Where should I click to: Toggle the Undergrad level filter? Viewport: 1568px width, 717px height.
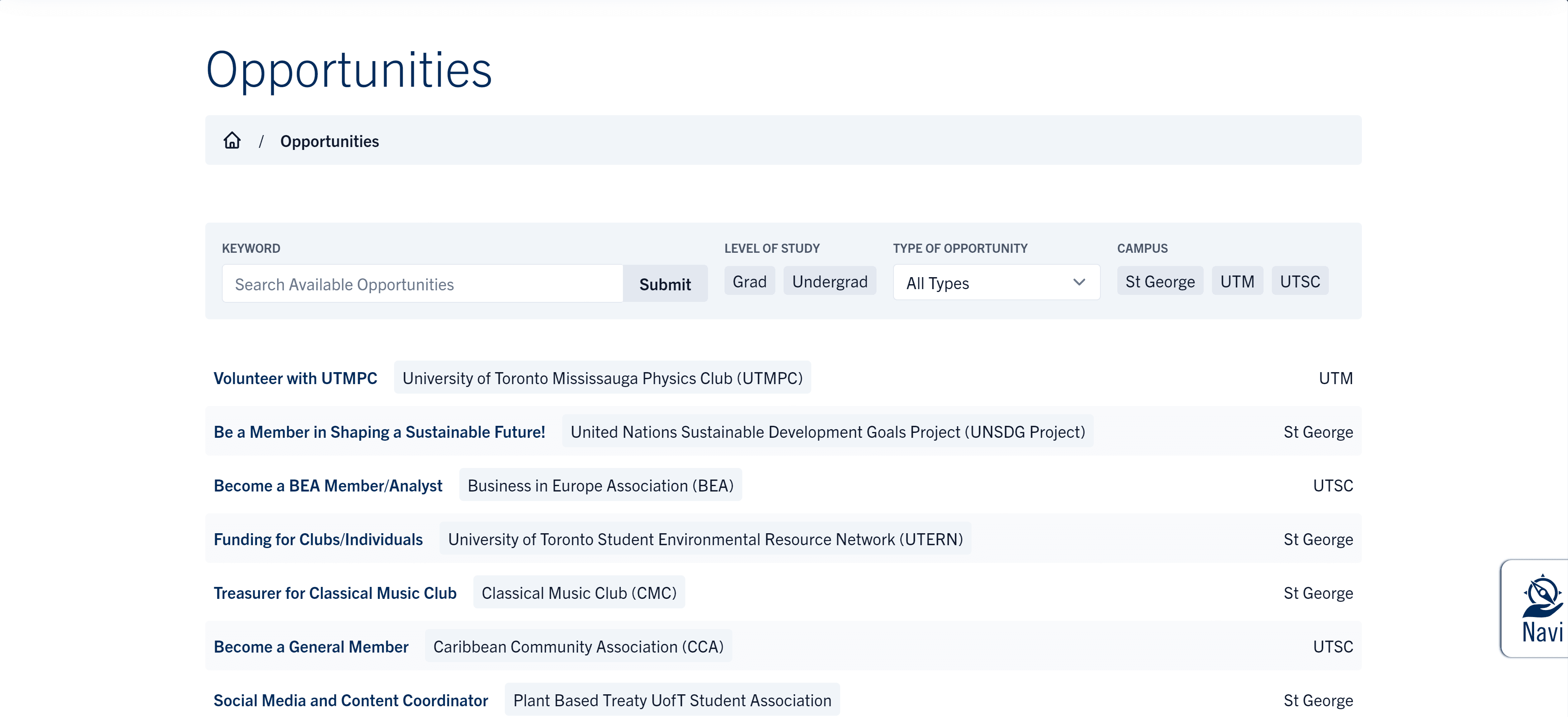[829, 281]
